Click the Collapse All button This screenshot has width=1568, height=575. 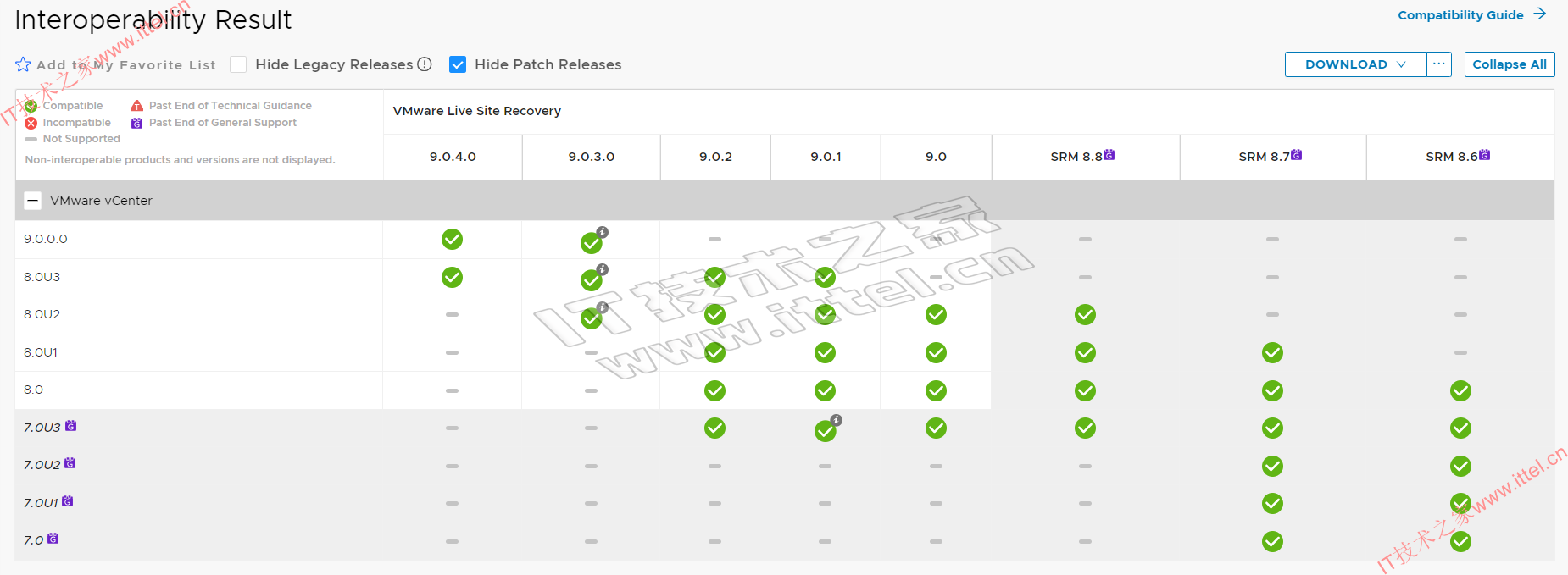tap(1509, 64)
